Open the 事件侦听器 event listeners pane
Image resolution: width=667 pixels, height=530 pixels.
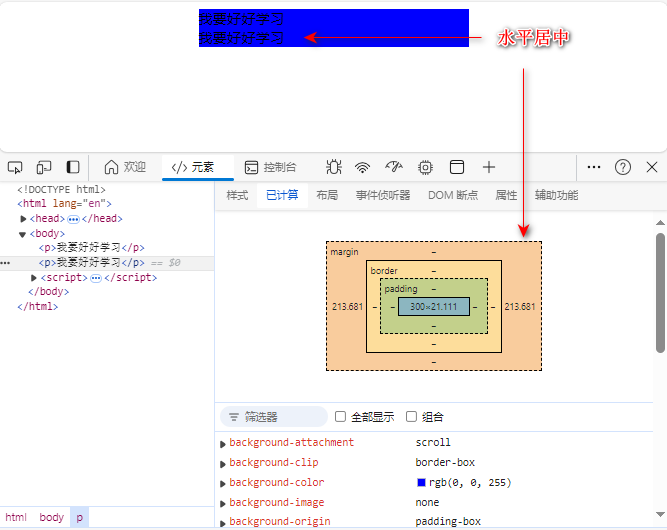click(383, 195)
